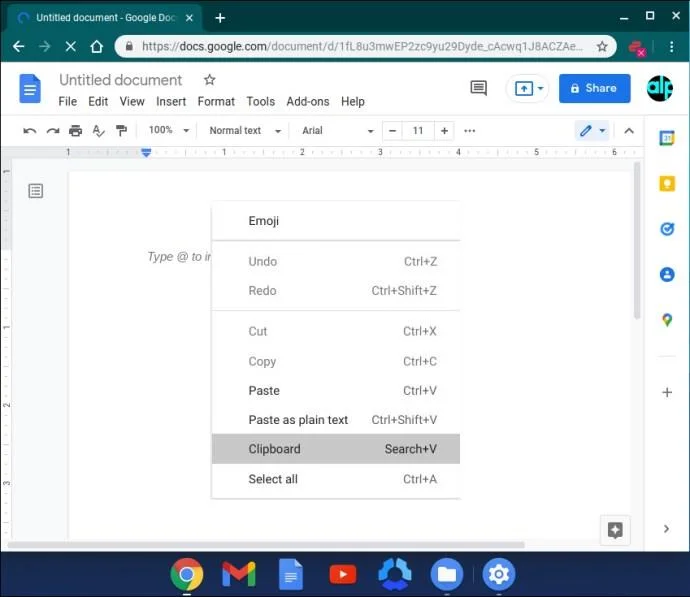Screen dimensions: 690x597
Task: Open Contacts in side panel
Action: [667, 275]
